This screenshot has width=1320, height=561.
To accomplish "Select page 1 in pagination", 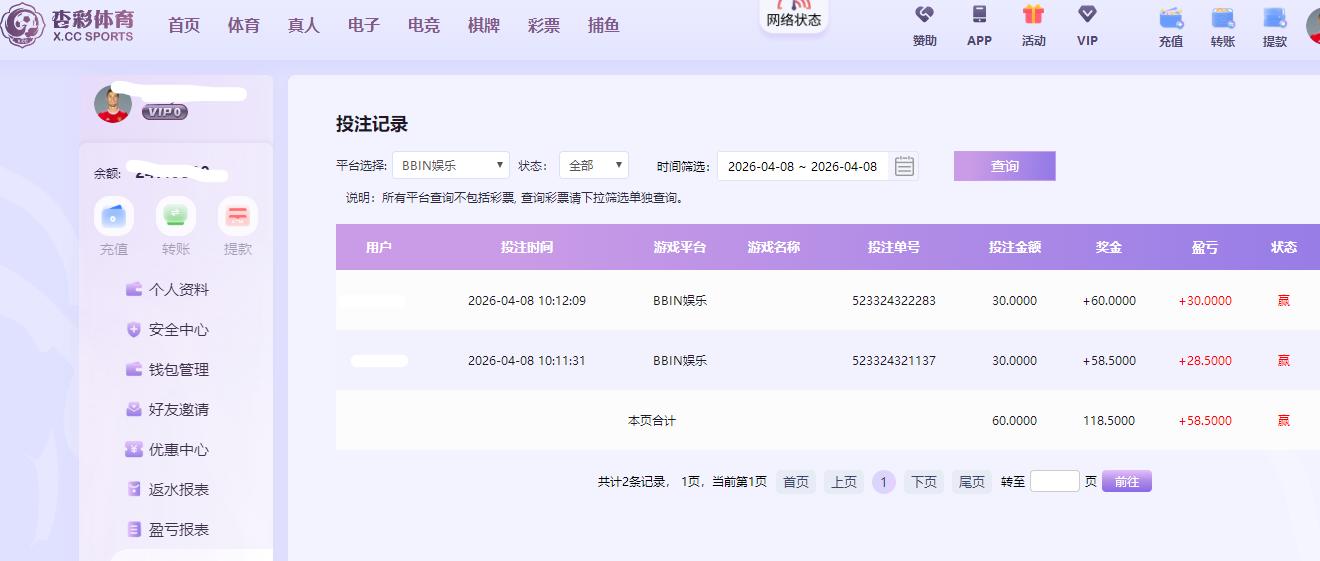I will click(883, 482).
